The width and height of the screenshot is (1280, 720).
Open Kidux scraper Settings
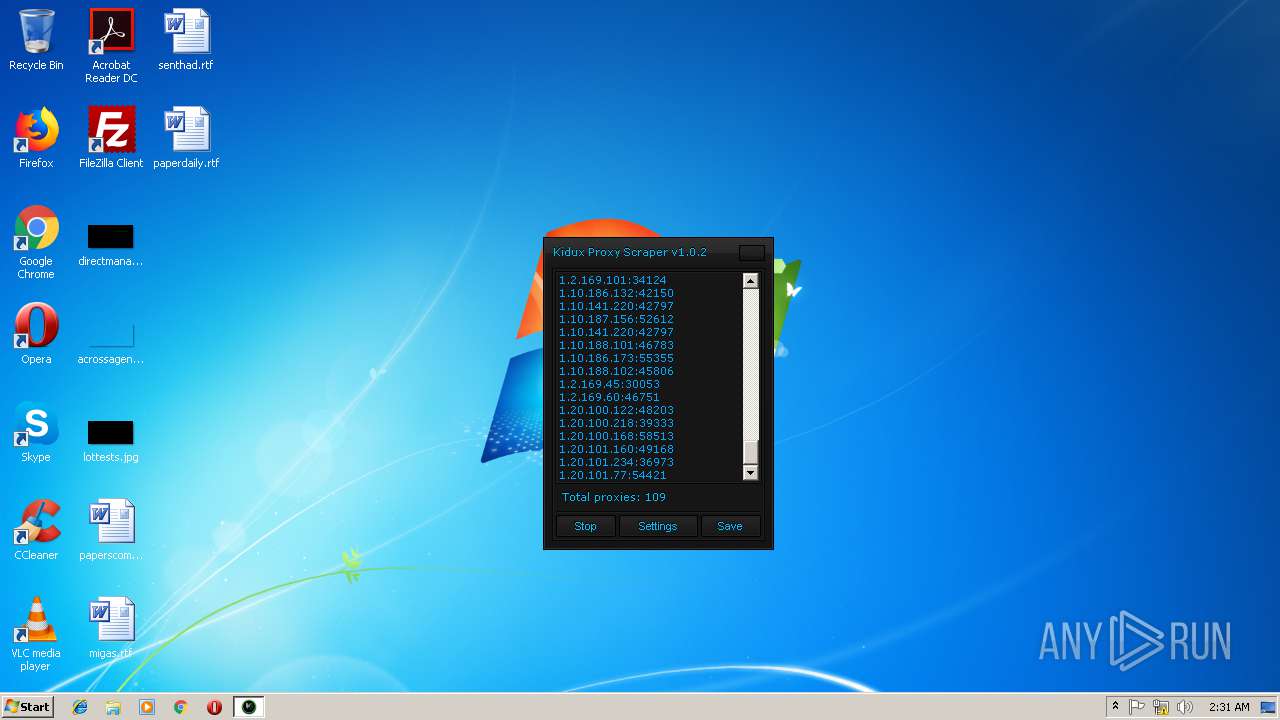coord(657,526)
